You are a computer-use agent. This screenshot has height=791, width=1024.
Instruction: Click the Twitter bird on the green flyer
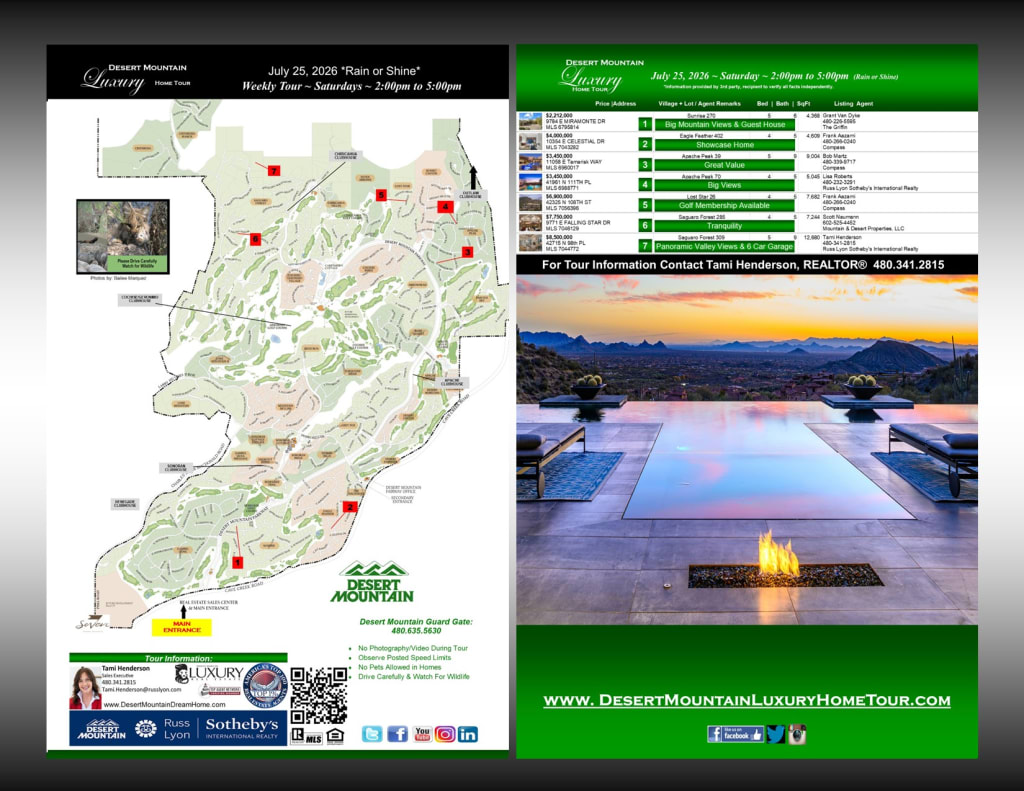point(775,734)
